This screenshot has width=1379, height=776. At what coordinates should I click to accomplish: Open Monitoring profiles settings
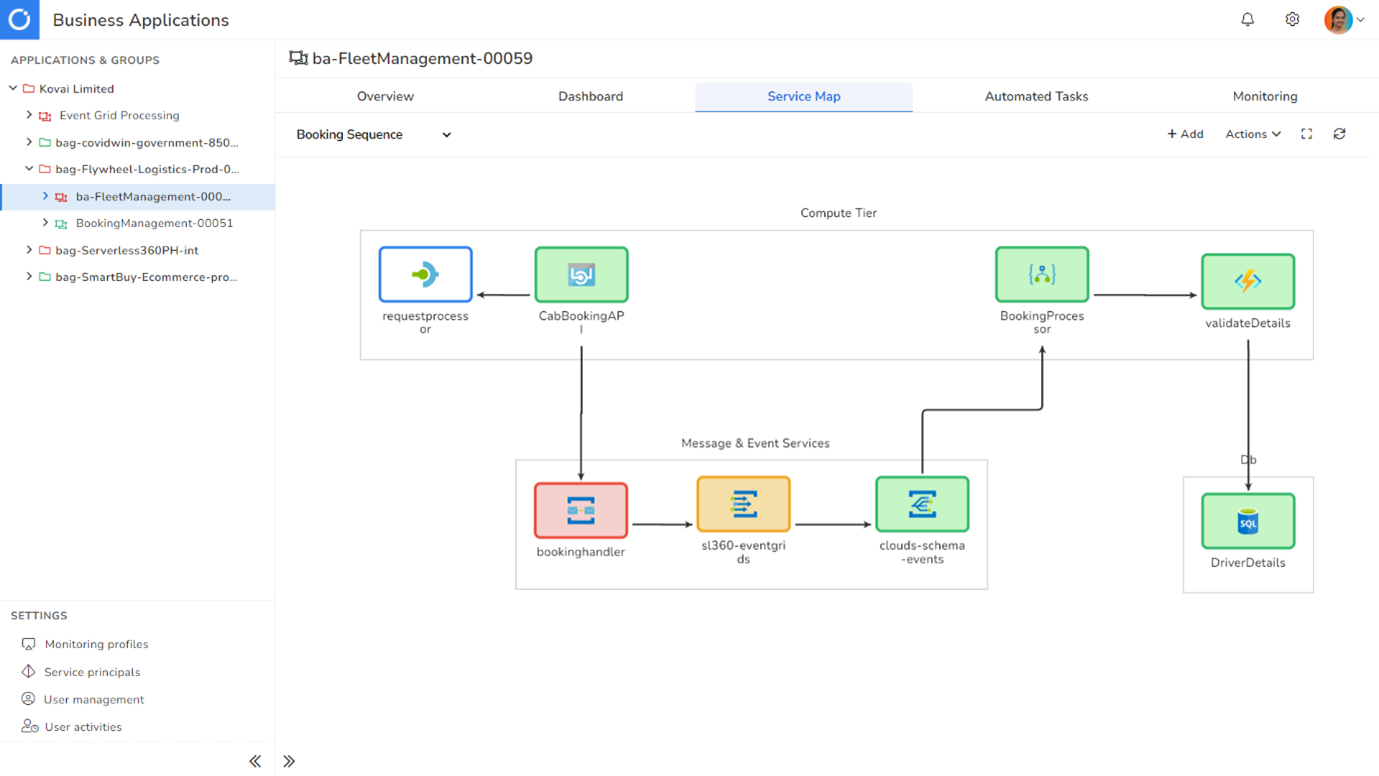pyautogui.click(x=96, y=644)
